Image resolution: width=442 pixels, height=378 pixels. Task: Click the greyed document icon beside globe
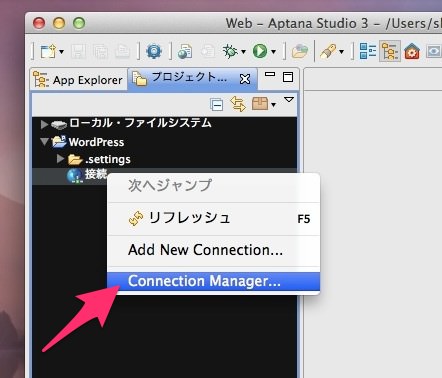pyautogui.click(x=208, y=52)
